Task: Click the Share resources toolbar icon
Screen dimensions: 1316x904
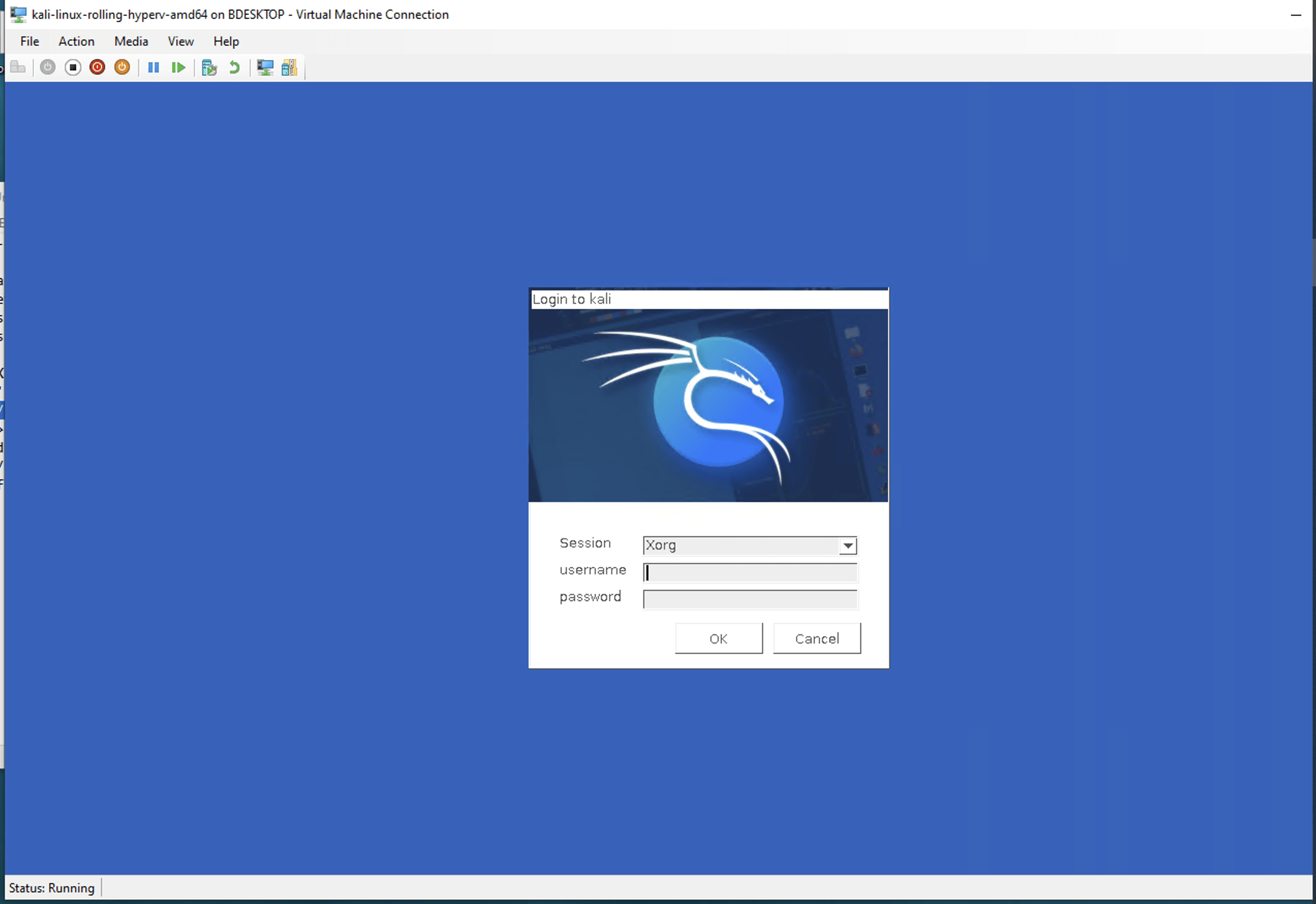Action: (x=289, y=67)
